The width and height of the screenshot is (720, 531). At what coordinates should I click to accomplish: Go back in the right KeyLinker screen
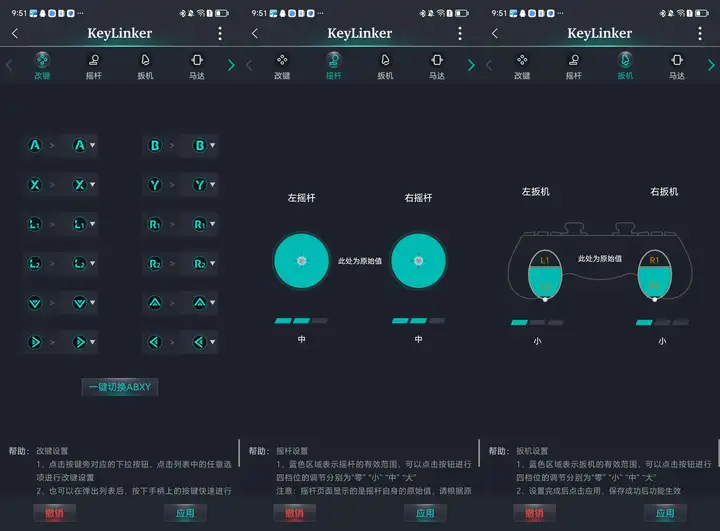(495, 34)
